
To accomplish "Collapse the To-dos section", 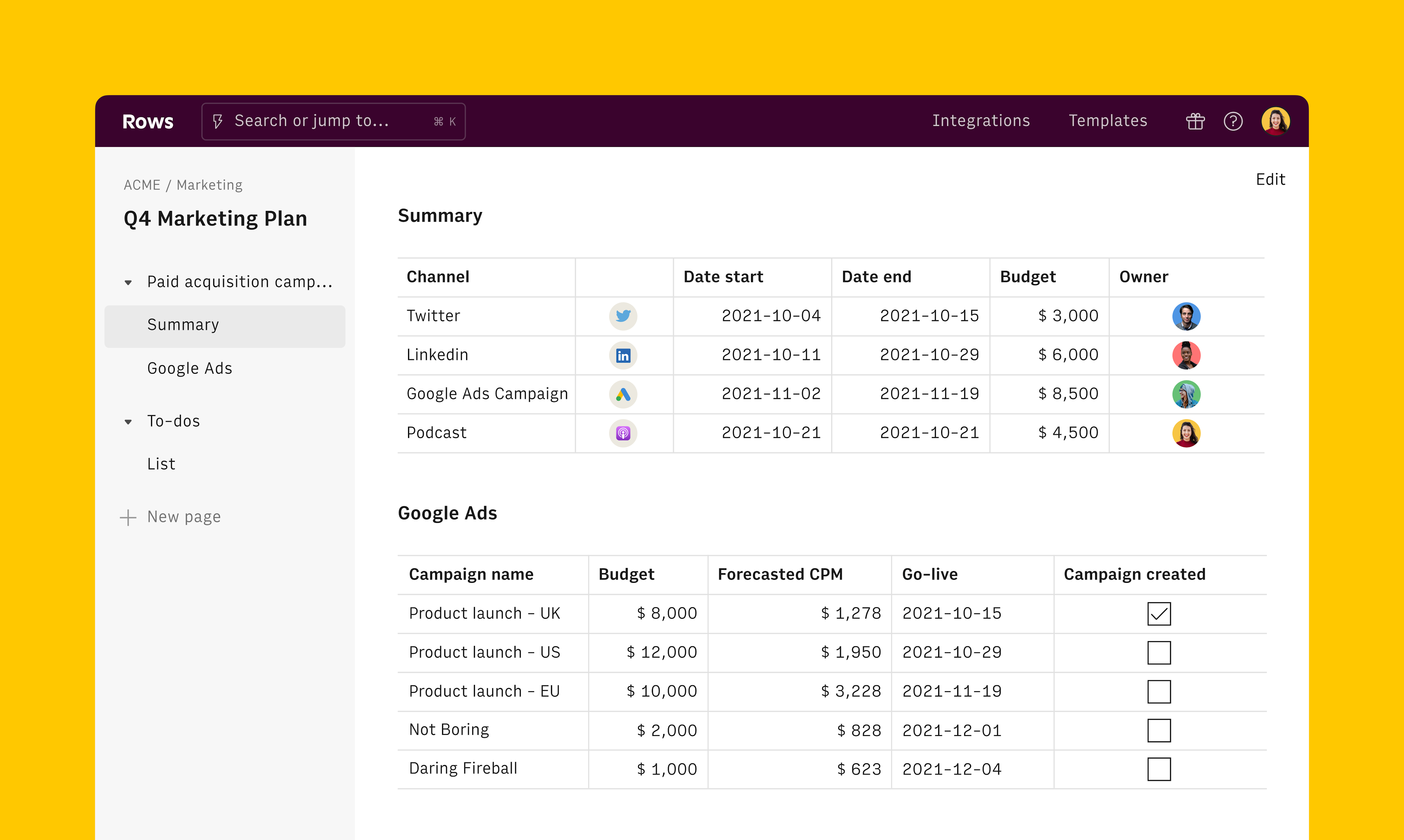I will tap(128, 422).
